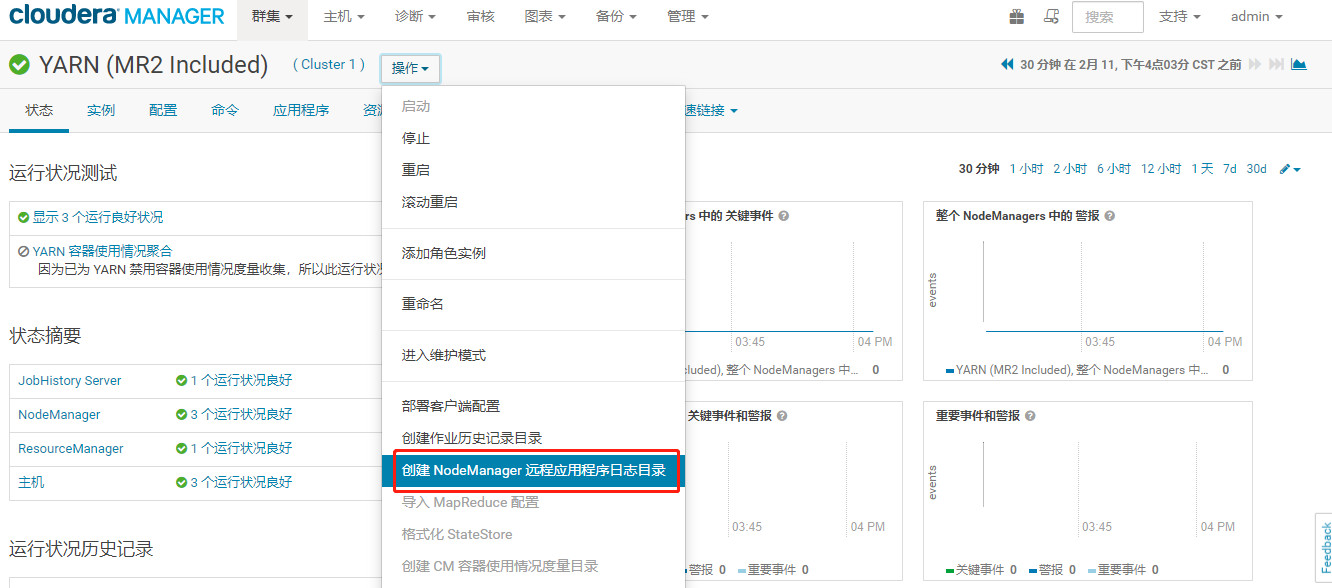Click the Cloudera Manager logo
The height and width of the screenshot is (588, 1332).
(x=117, y=16)
